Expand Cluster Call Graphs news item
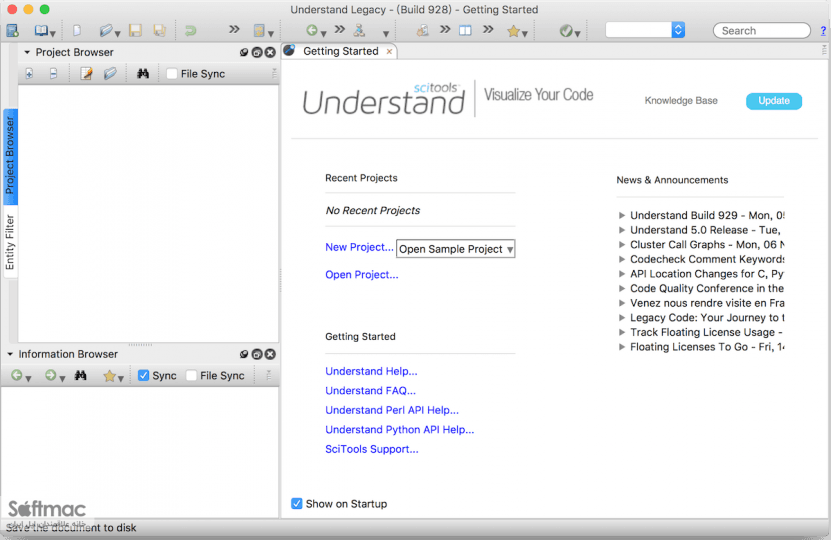 [622, 245]
